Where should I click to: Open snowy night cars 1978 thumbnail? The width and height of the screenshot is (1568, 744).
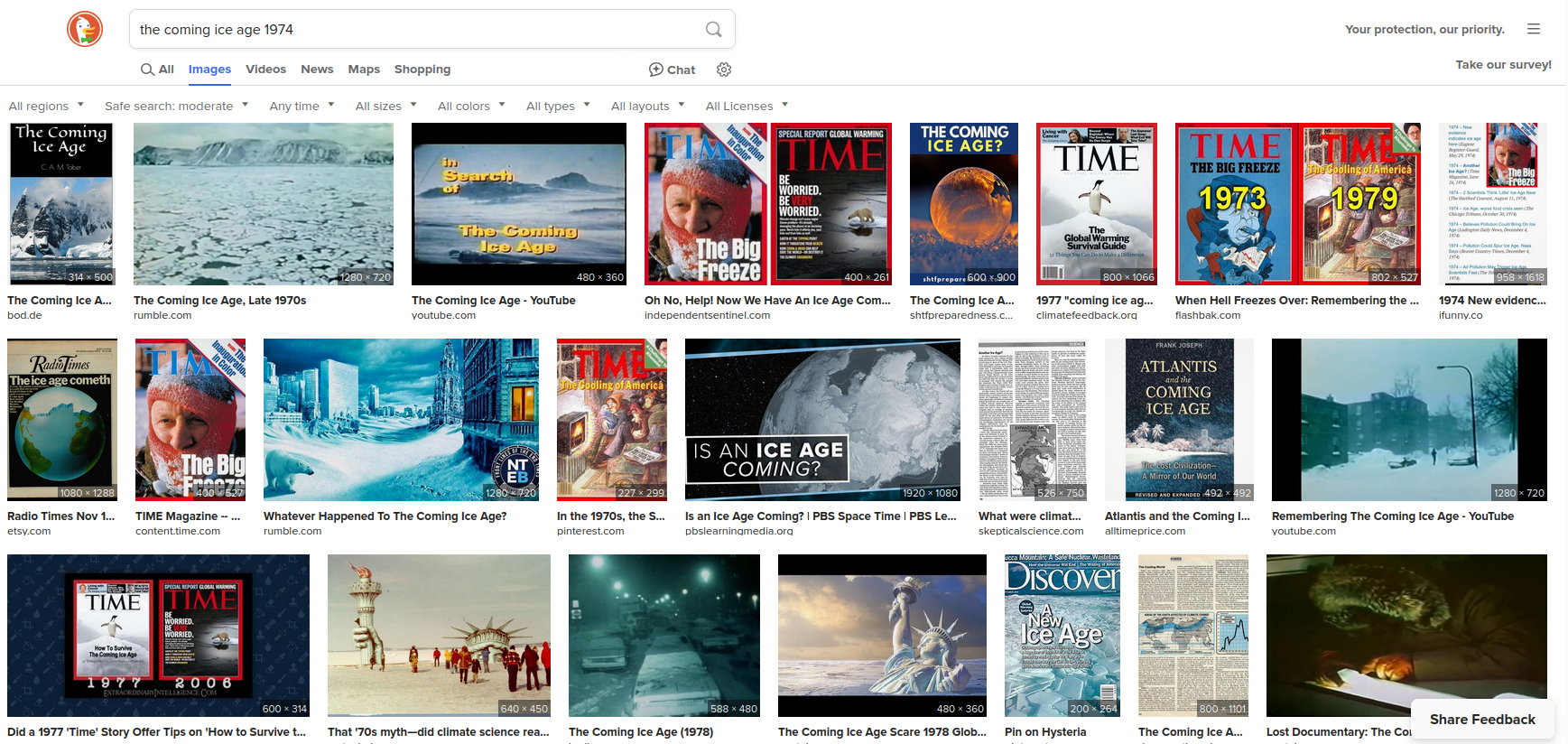pos(664,636)
